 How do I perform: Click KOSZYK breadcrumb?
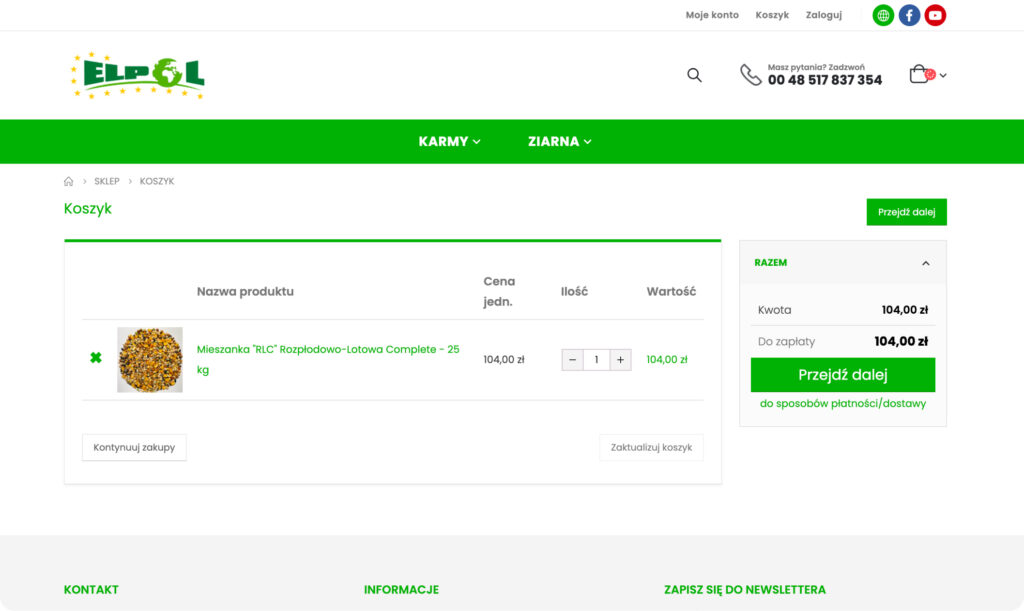(x=157, y=181)
